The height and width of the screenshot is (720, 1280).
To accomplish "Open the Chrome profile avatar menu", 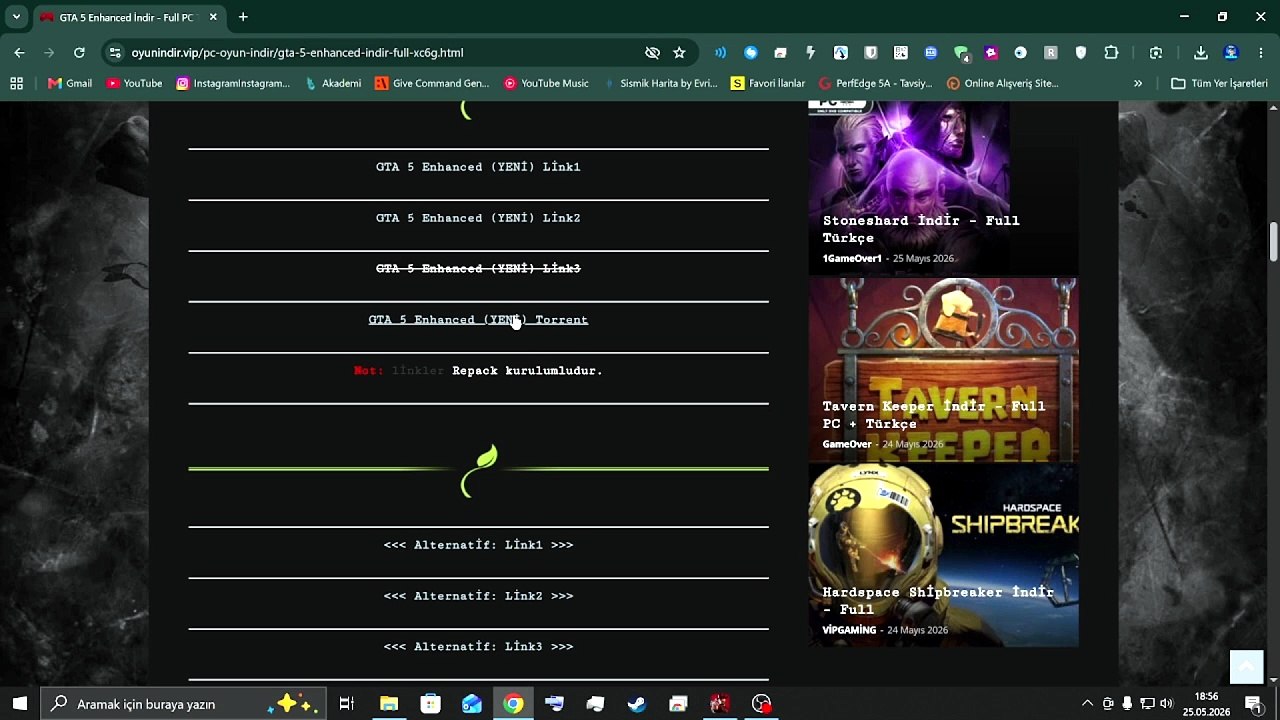I will click(1231, 53).
